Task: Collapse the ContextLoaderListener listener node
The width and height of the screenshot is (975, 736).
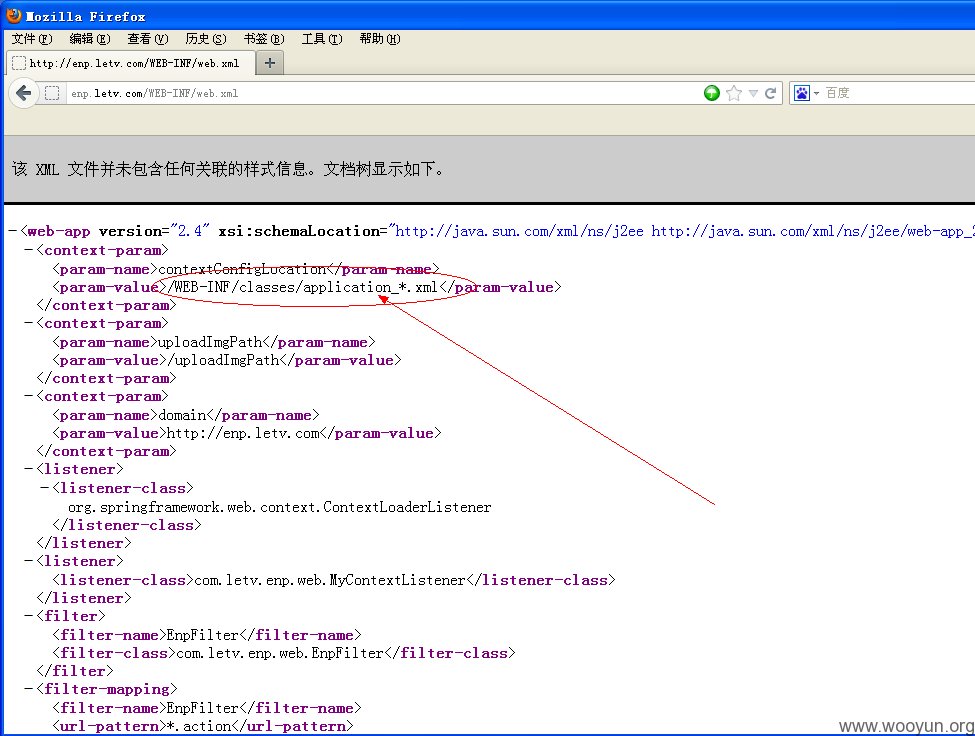Action: point(29,469)
